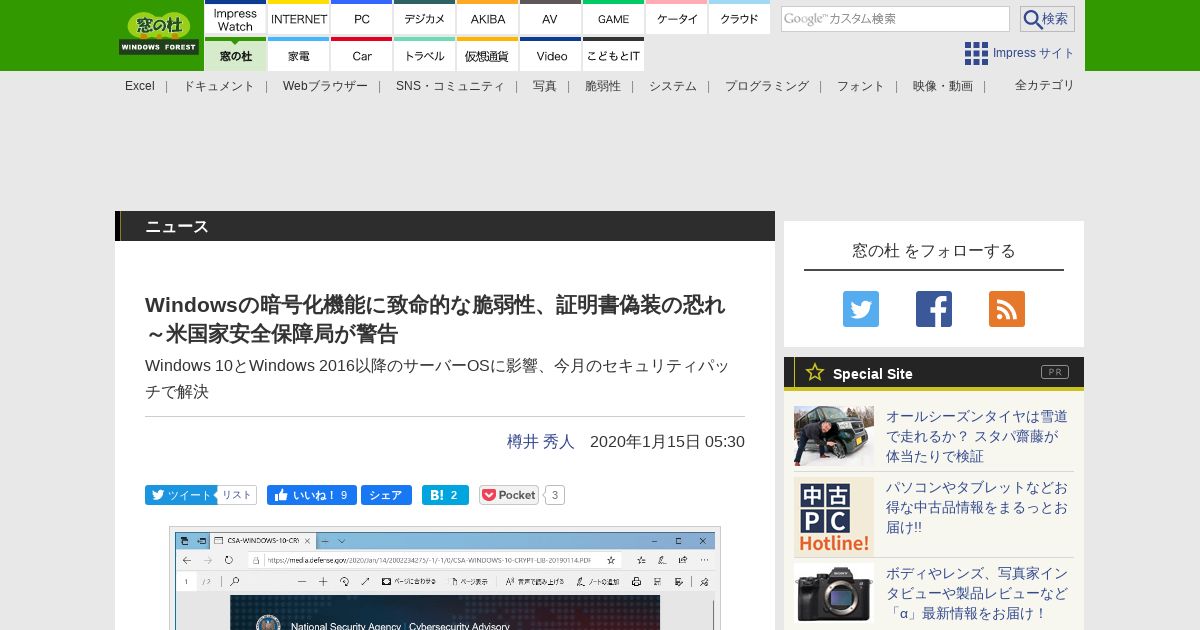Click the Special Site star icon
1200x630 pixels.
click(x=815, y=372)
